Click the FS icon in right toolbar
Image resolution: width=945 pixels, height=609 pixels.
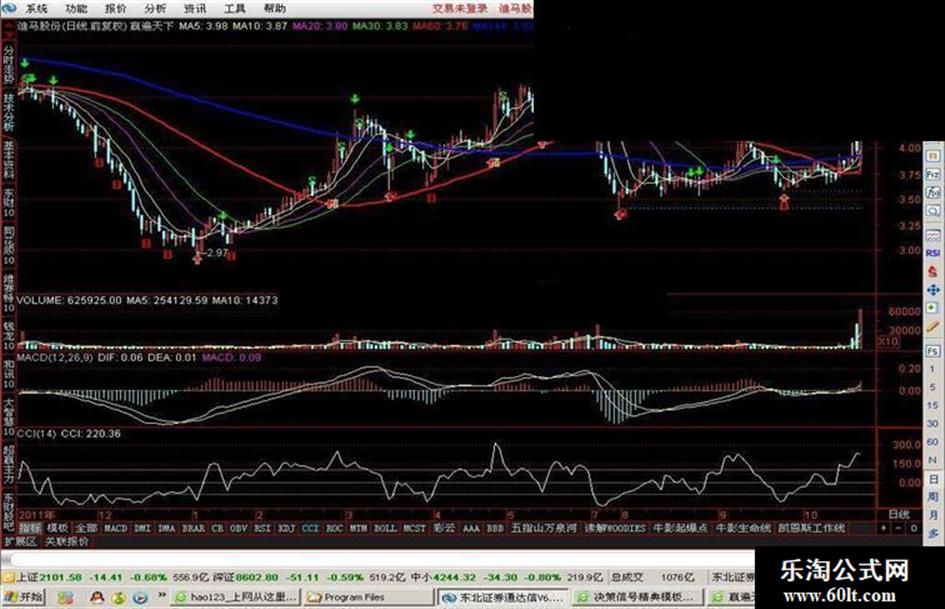(x=933, y=350)
